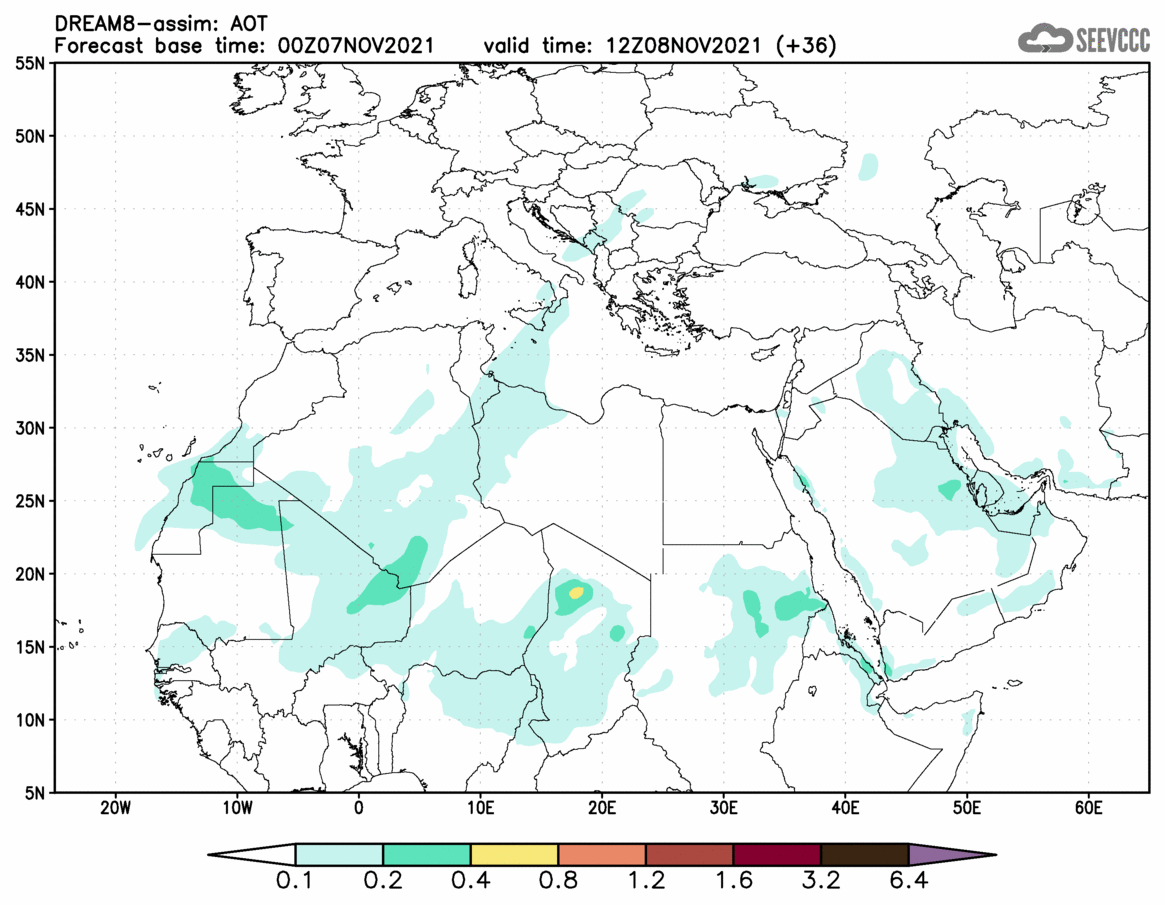This screenshot has height=905, width=1165.
Task: Click the 60E longitude label
Action: (1088, 808)
